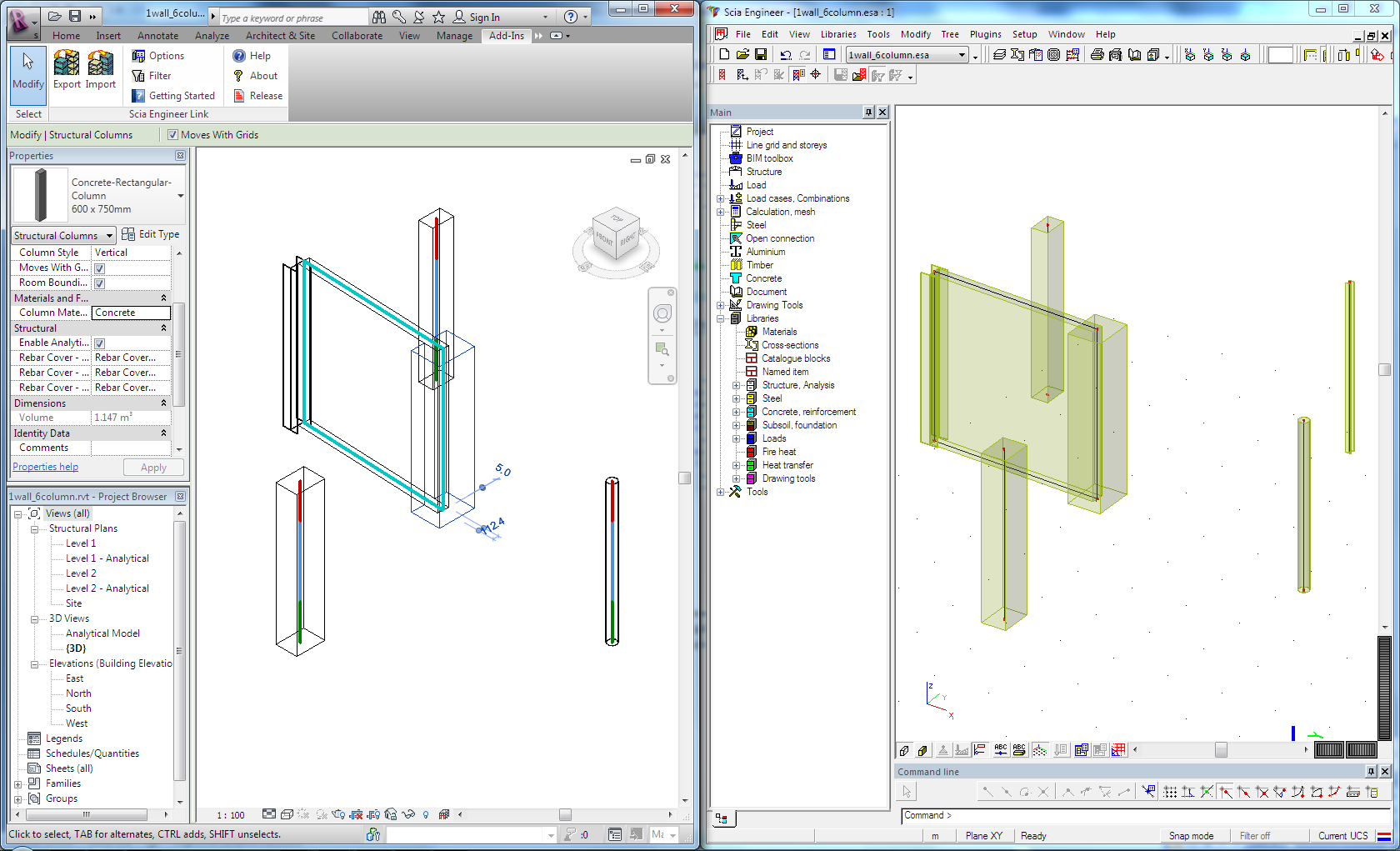Collapse the Libraries tree node
This screenshot has width=1400, height=851.
(x=721, y=318)
